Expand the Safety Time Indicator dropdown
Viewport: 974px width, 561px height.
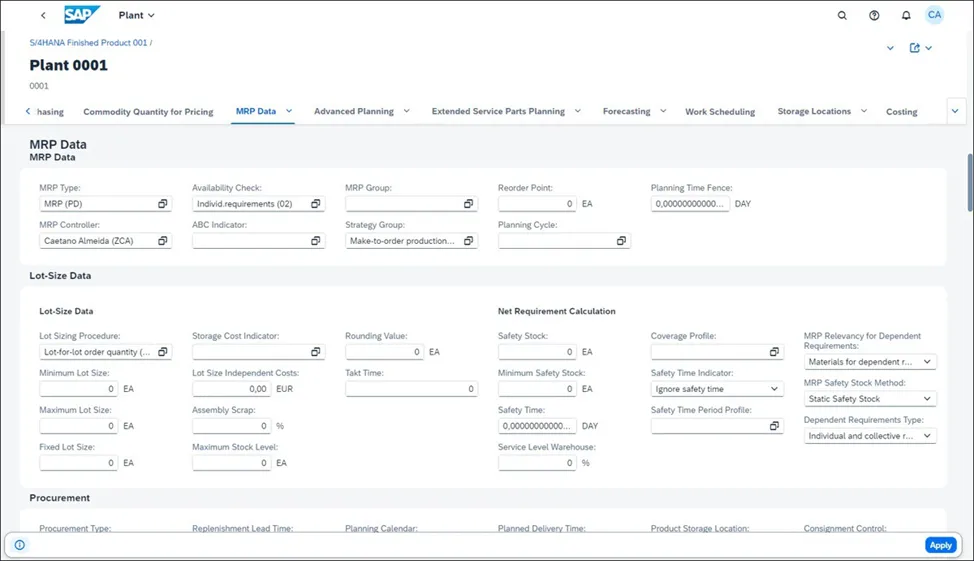pyautogui.click(x=775, y=389)
